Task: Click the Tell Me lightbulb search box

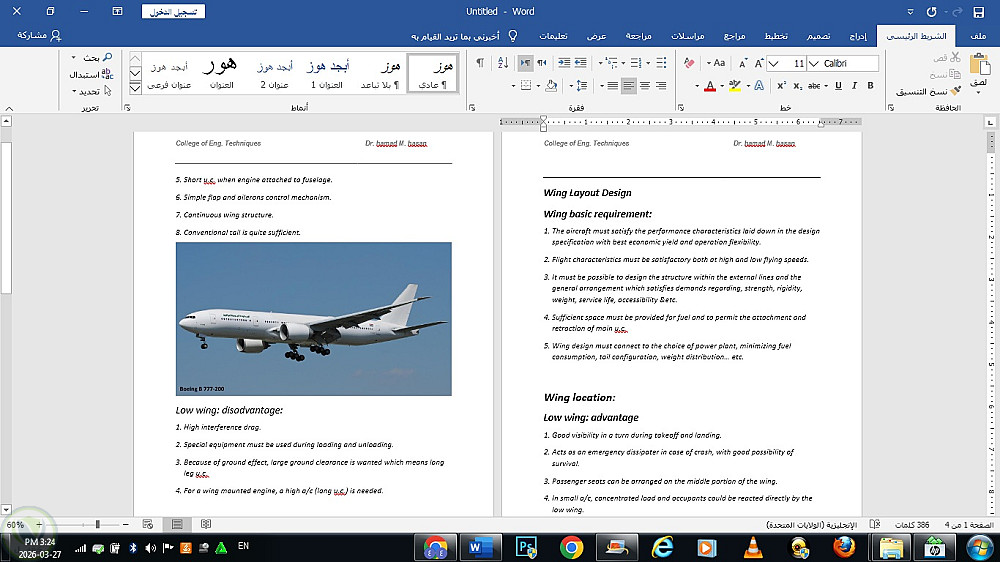Action: point(464,36)
